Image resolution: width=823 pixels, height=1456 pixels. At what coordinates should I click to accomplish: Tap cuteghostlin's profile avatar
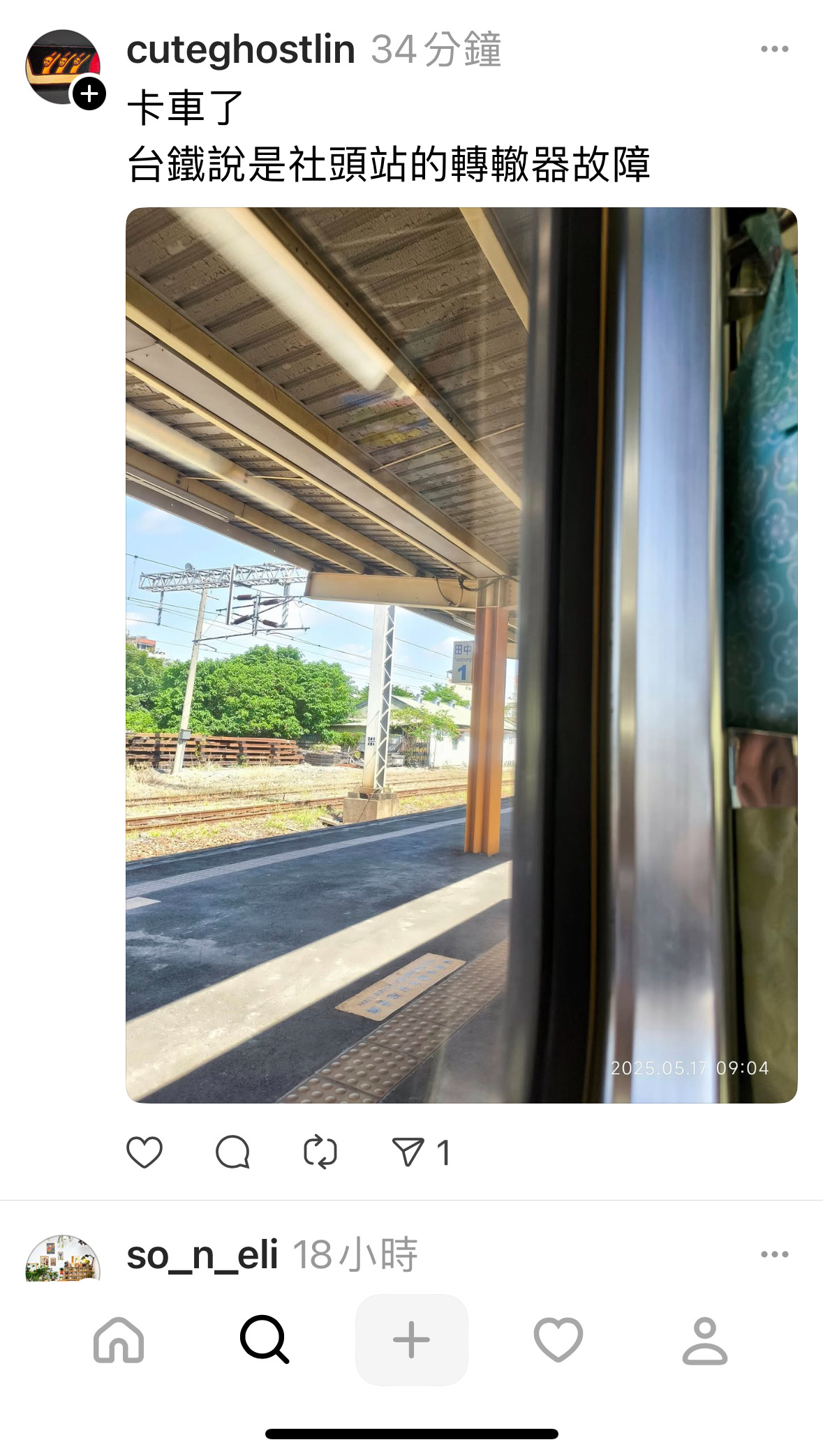(63, 67)
